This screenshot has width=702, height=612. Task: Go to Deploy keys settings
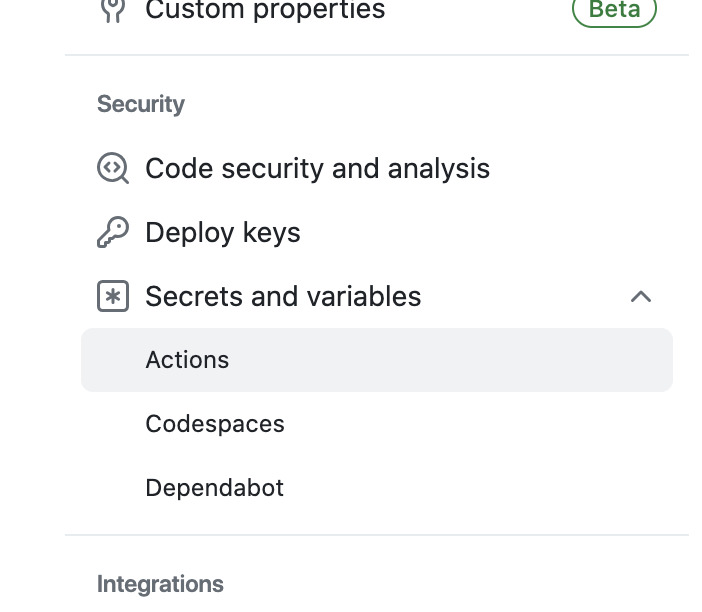222,233
